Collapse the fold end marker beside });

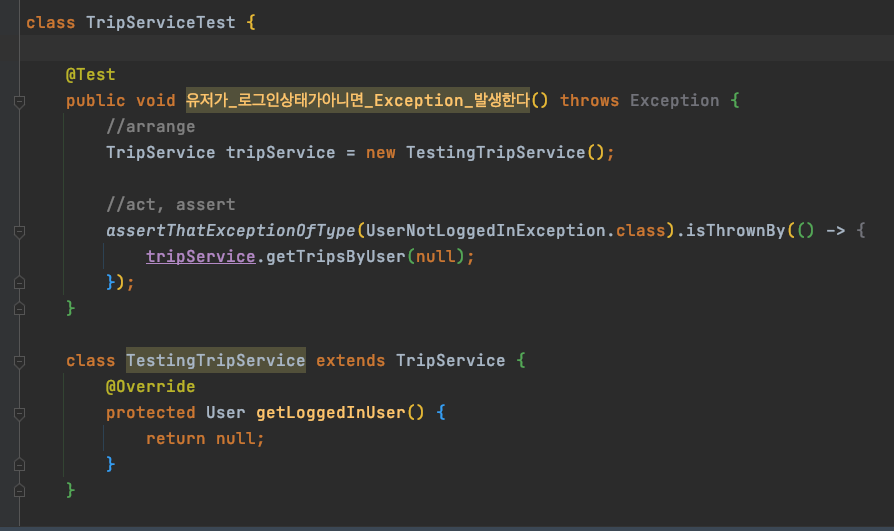click(19, 283)
